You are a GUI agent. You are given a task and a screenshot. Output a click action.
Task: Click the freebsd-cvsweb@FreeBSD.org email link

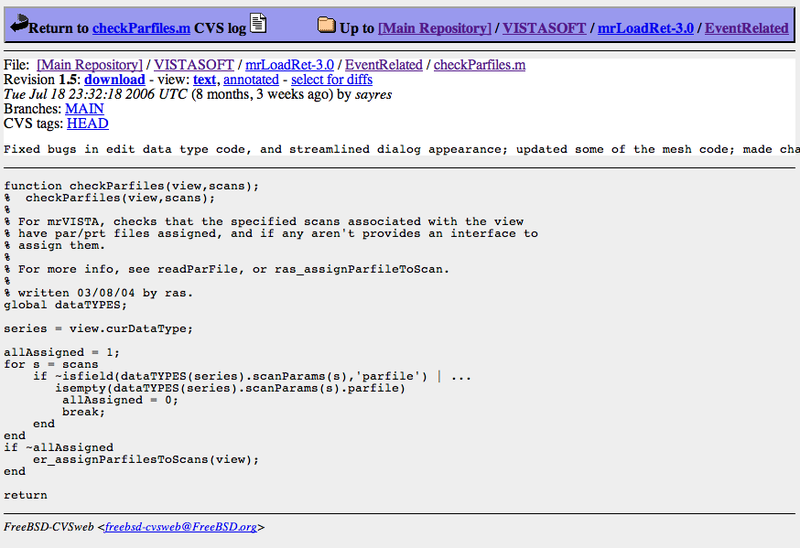180,527
